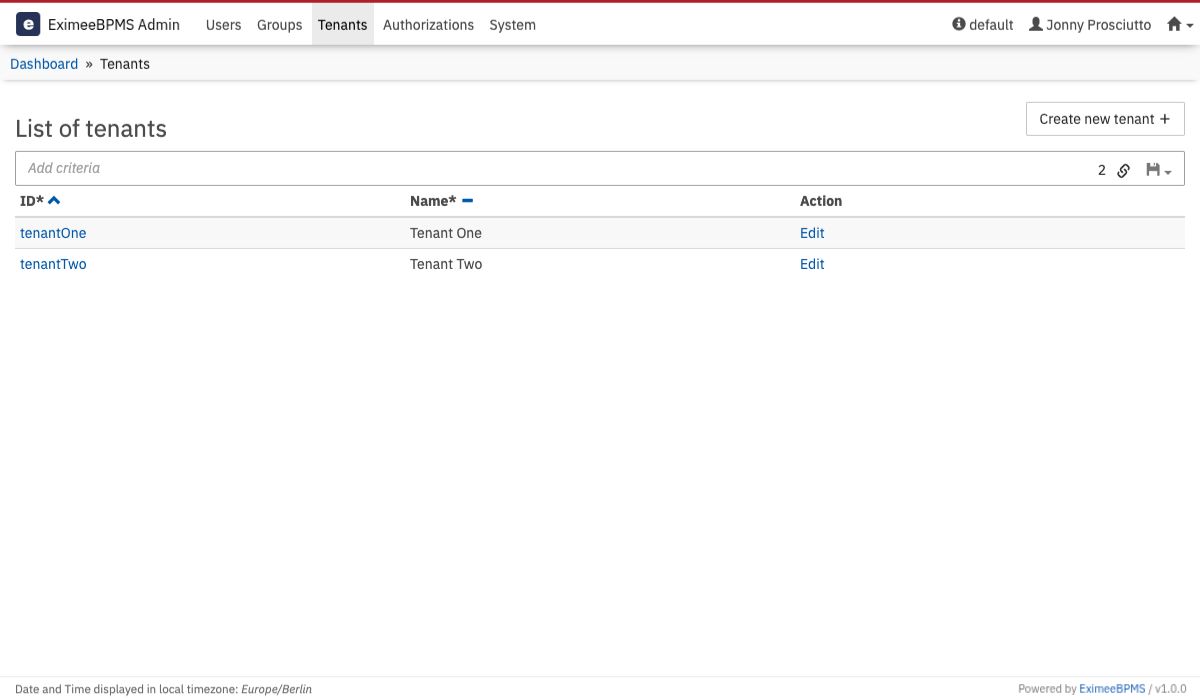1200x700 pixels.
Task: Open Jonny Prosciutto user menu
Action: pyautogui.click(x=1090, y=24)
